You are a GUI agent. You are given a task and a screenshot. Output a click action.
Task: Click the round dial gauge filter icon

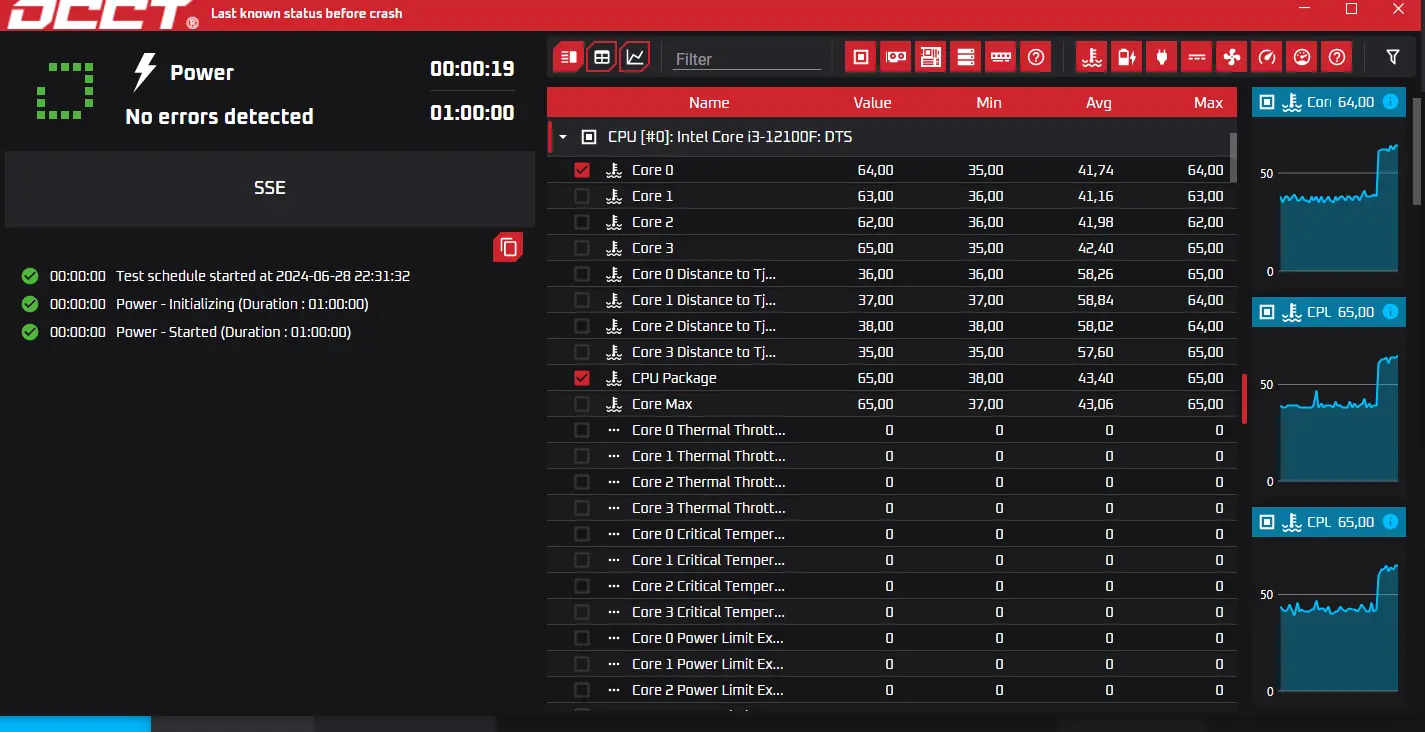coord(1302,57)
